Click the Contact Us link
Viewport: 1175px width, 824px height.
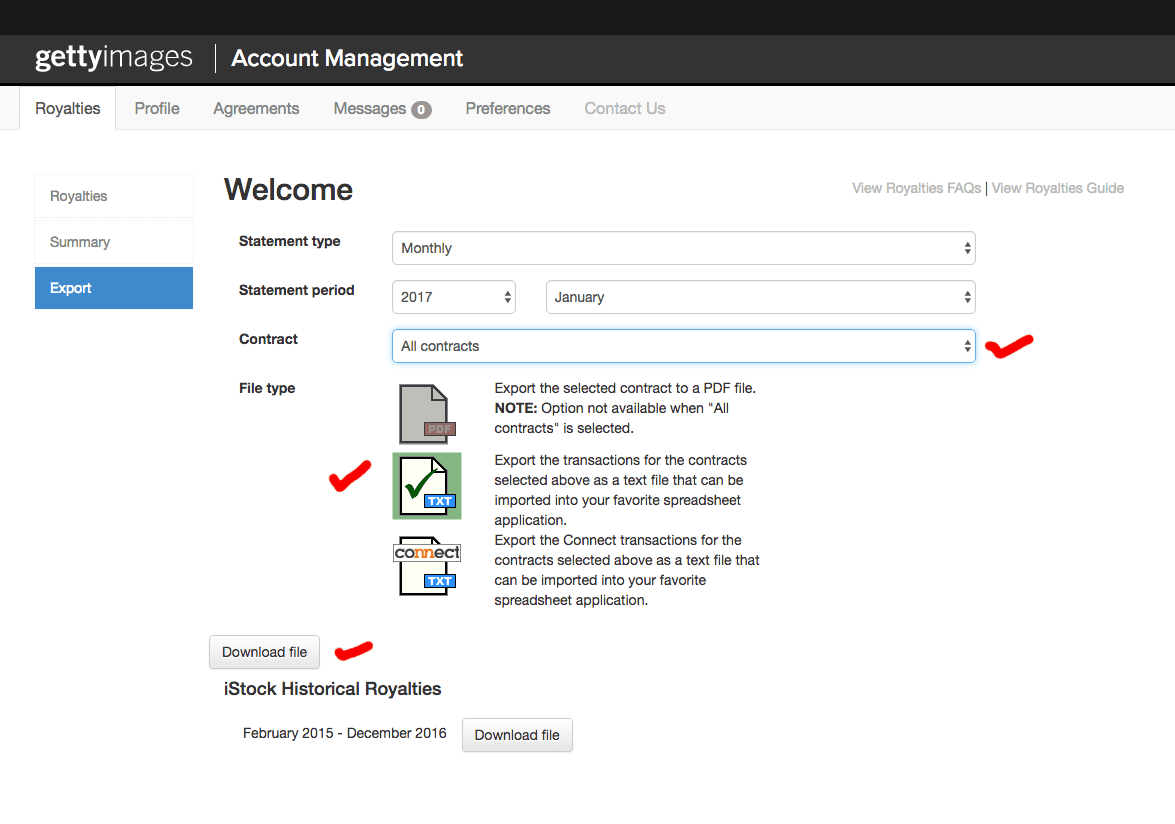point(625,109)
